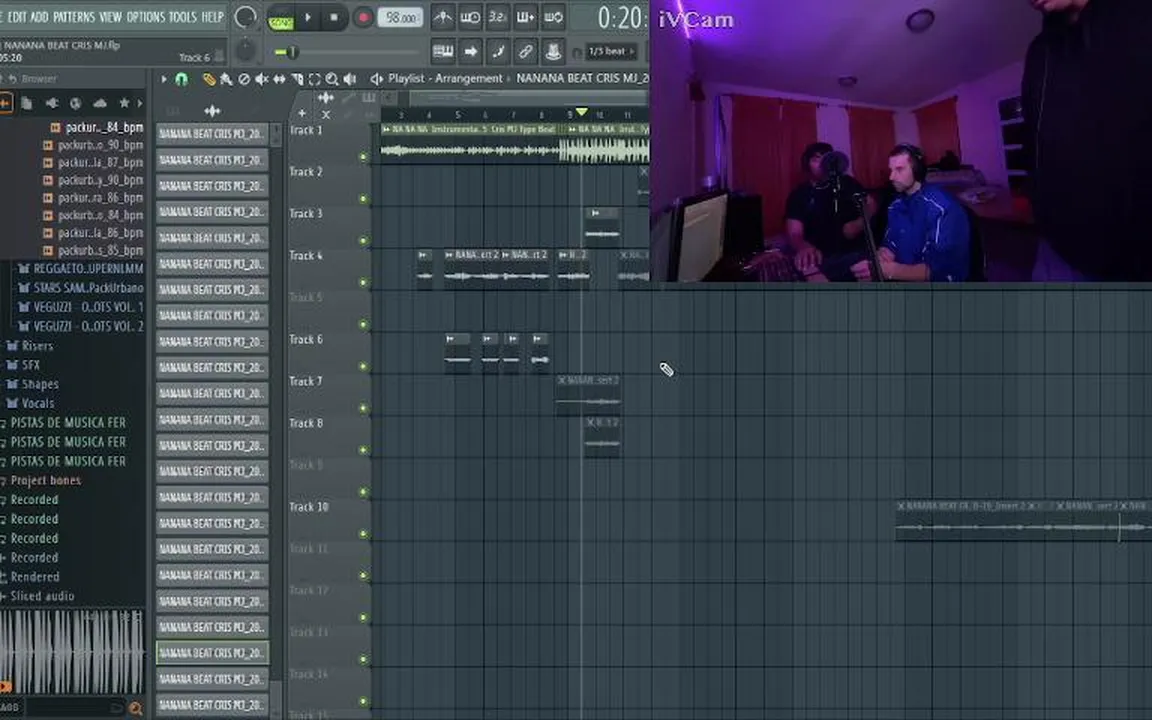Image resolution: width=1152 pixels, height=720 pixels.
Task: Select the Draw pencil tool in Playlist
Action: (x=209, y=79)
